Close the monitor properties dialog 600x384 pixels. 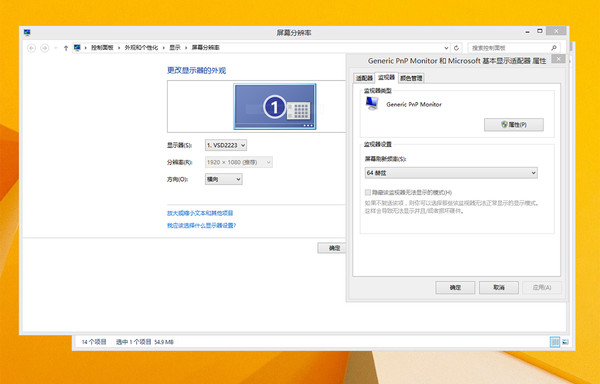558,59
